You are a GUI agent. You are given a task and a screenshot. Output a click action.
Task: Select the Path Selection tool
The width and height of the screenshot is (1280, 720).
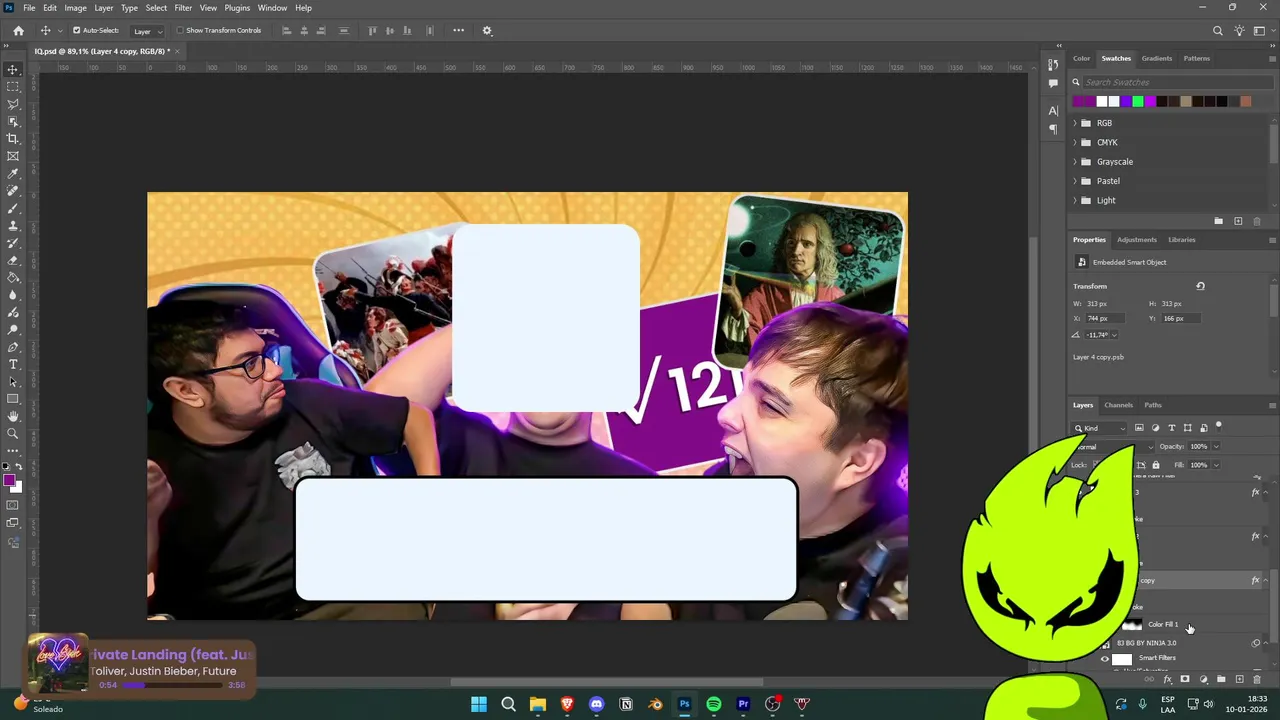pyautogui.click(x=13, y=381)
